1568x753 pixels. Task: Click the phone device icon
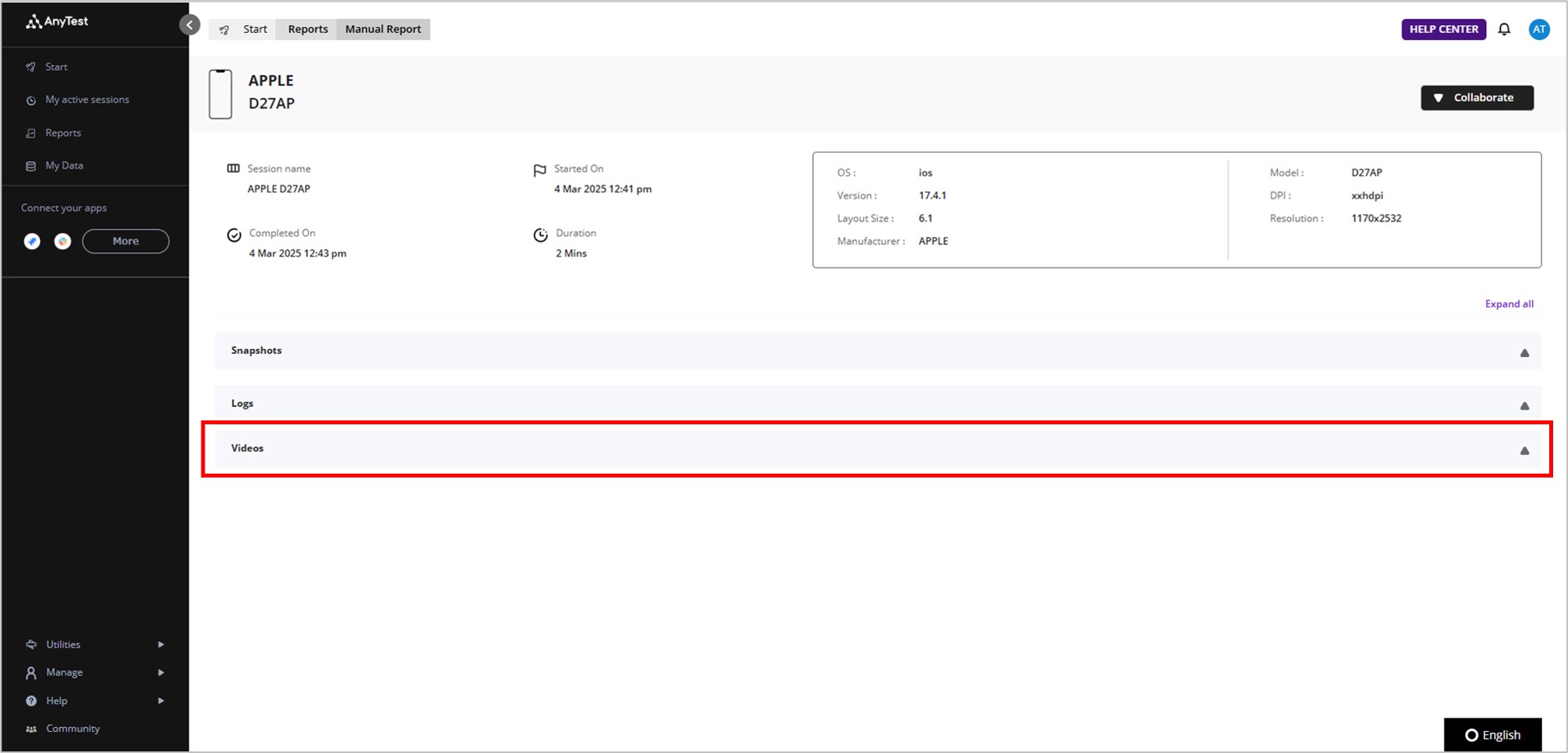point(220,94)
